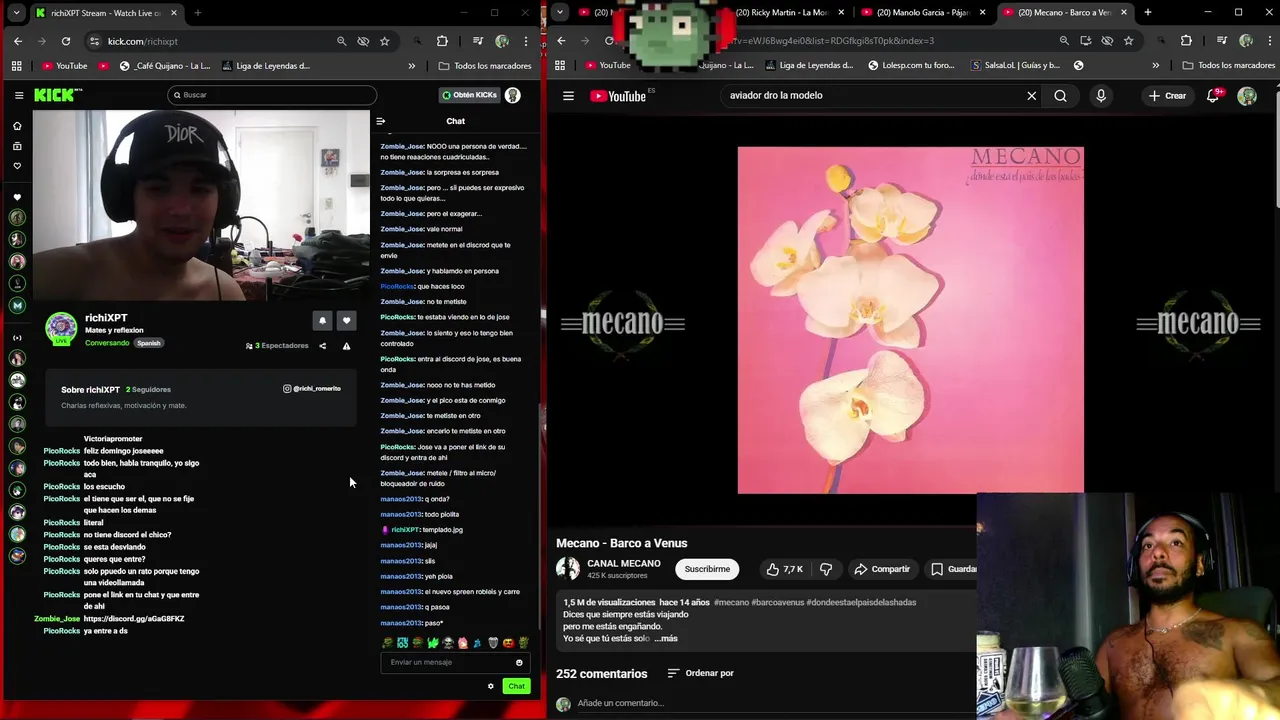Reload the Kick browser page
1280x720 pixels.
pyautogui.click(x=66, y=41)
